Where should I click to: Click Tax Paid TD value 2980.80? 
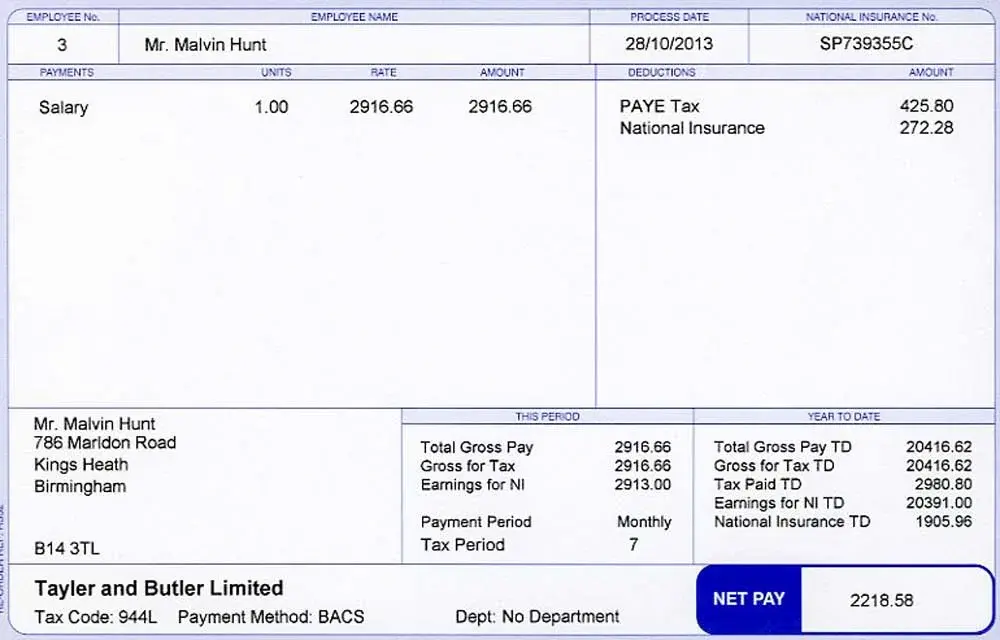coord(943,484)
